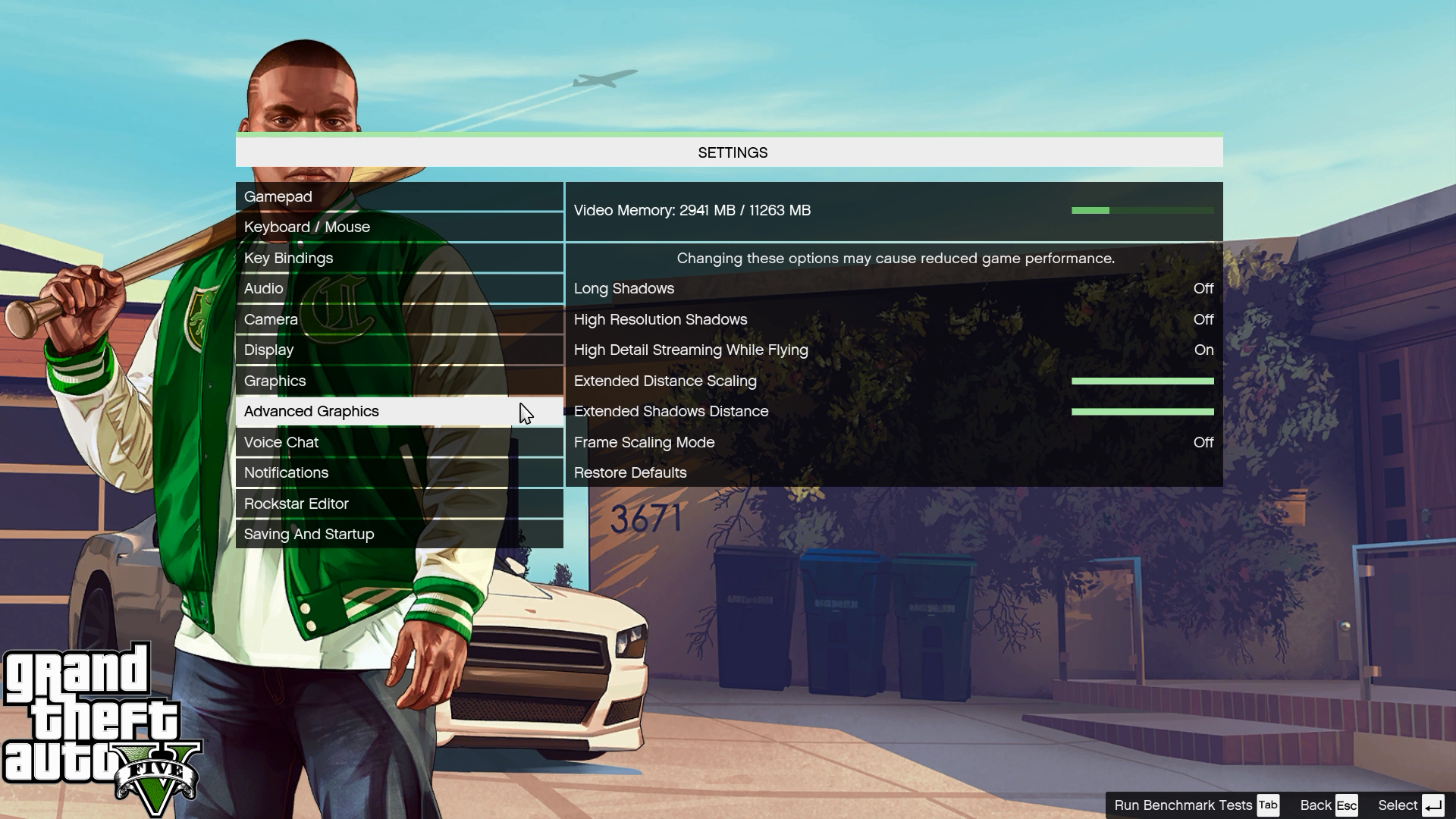Click the Audio settings icon
The height and width of the screenshot is (819, 1456).
[263, 288]
